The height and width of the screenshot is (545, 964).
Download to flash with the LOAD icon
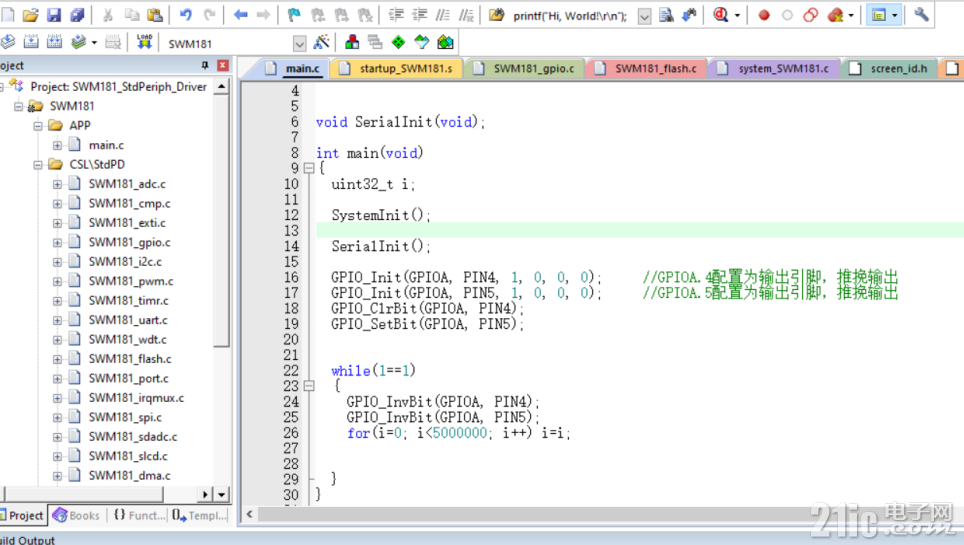click(144, 42)
